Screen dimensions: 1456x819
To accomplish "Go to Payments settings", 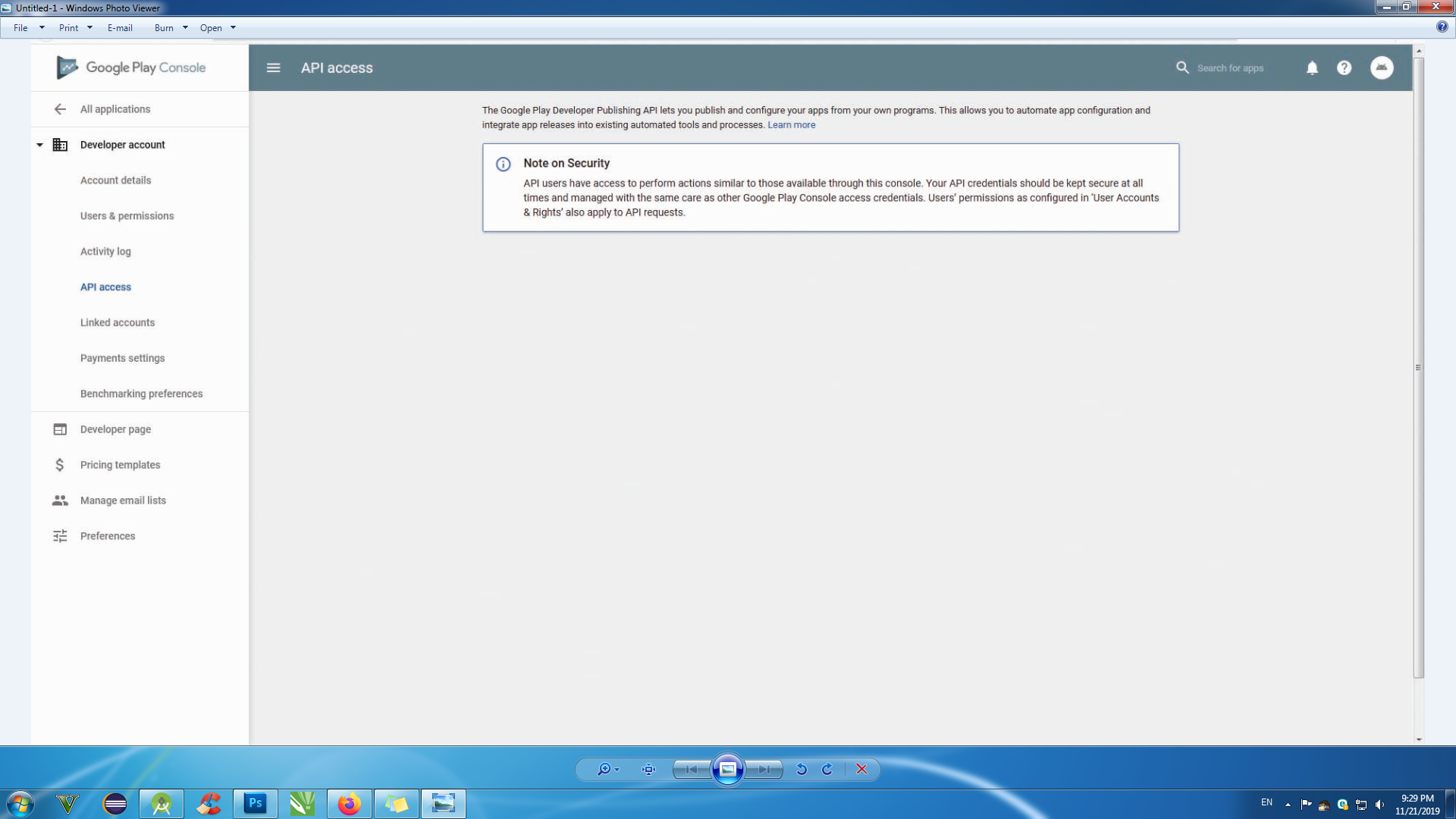I will (x=122, y=359).
